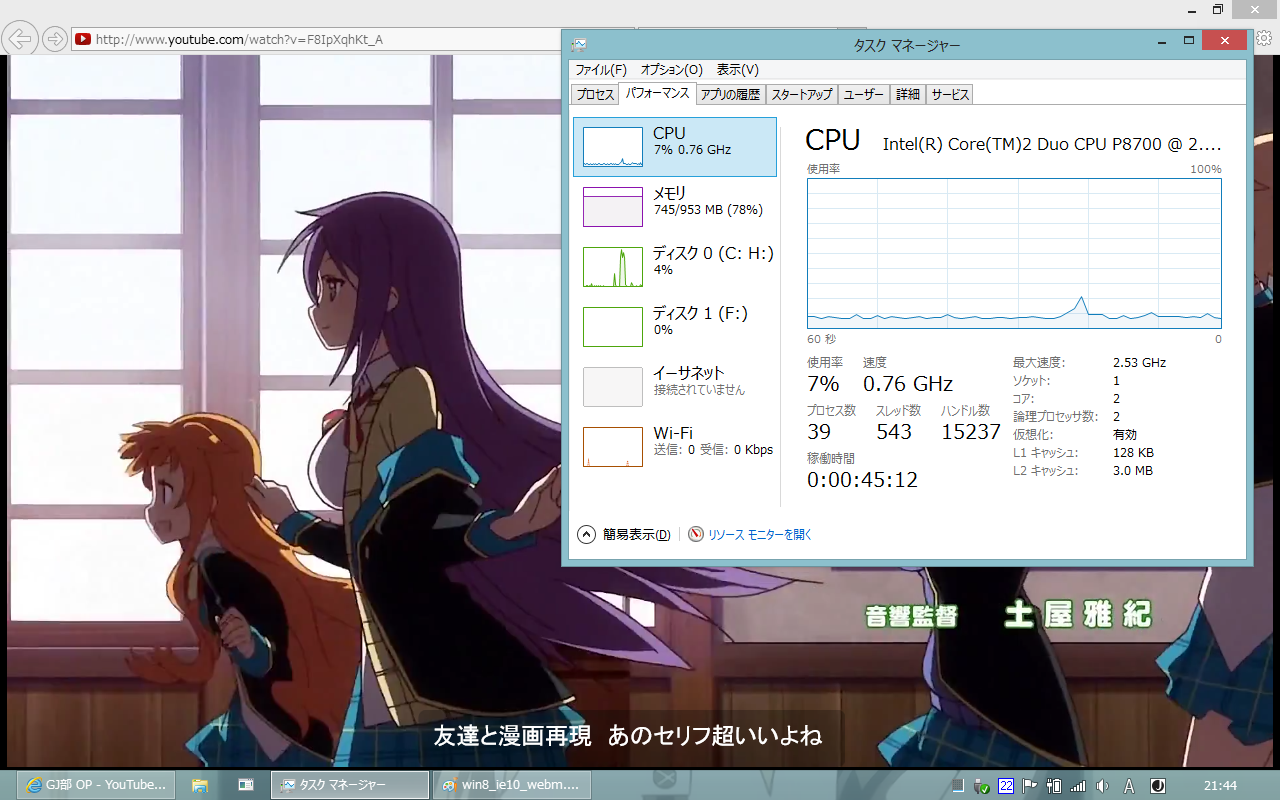Click the YouTube video subtitle text
Viewport: 1280px width, 800px height.
coord(628,737)
